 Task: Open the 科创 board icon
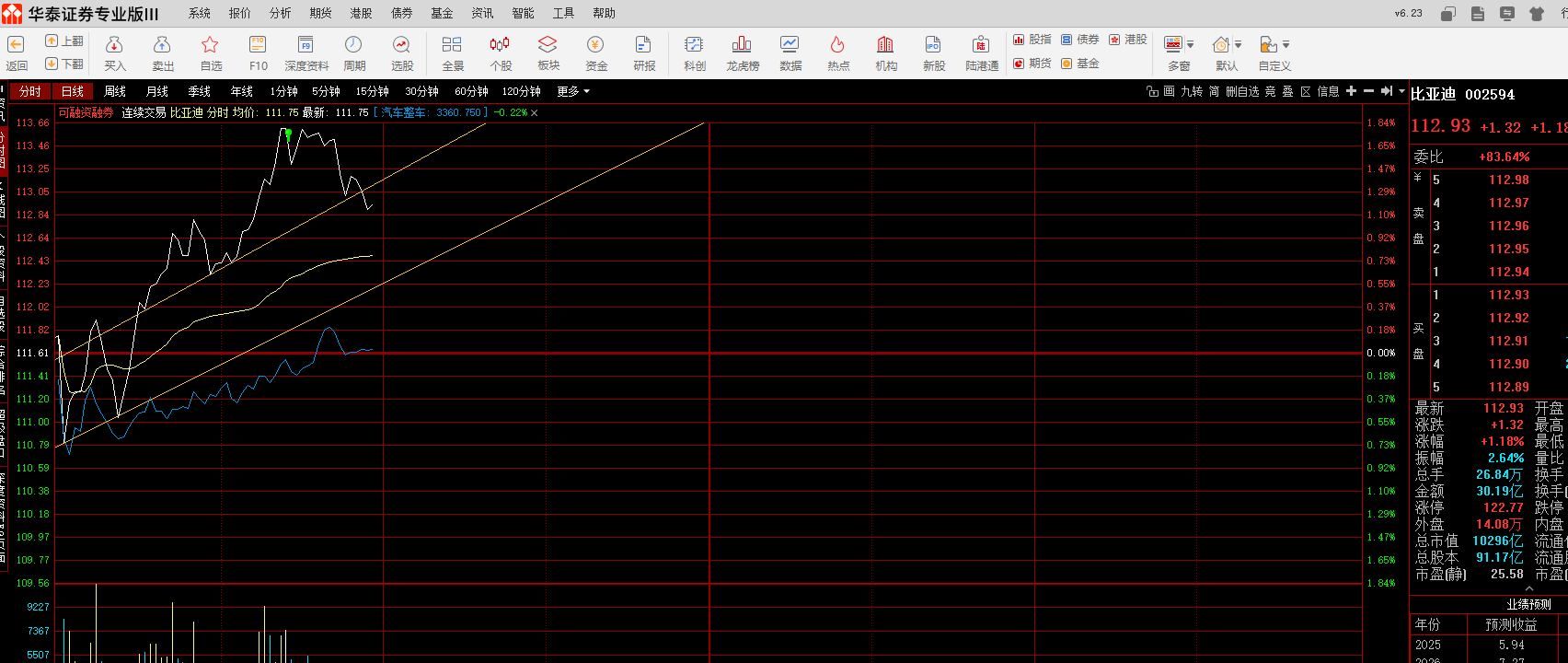[x=694, y=44]
